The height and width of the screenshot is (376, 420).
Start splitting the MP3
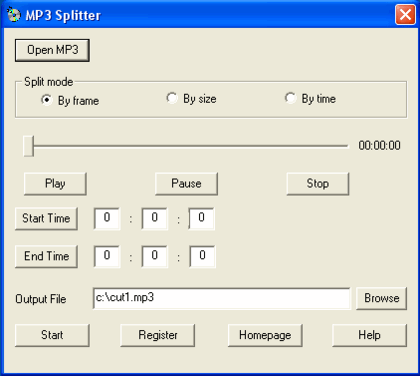click(52, 335)
